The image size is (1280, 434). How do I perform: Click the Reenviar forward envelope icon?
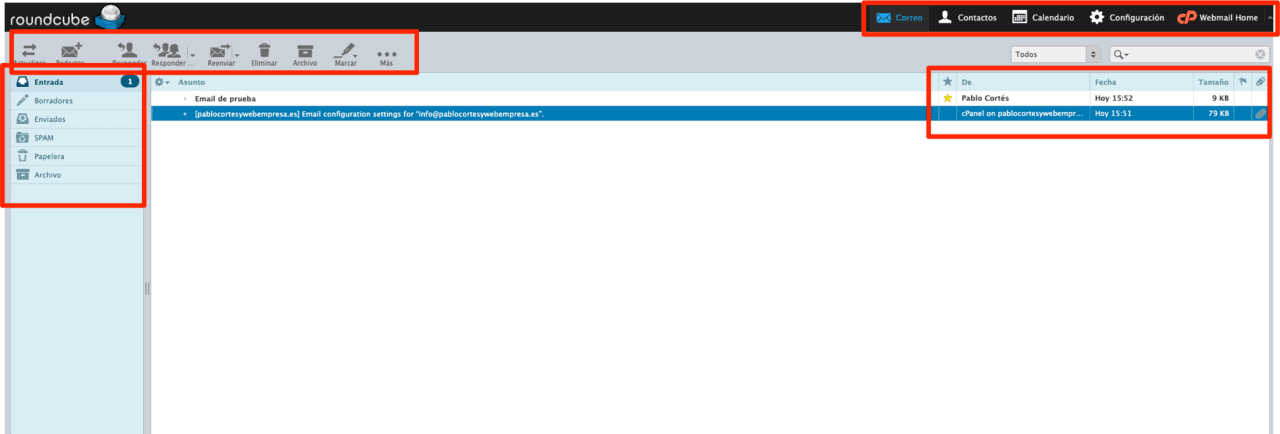pyautogui.click(x=219, y=51)
